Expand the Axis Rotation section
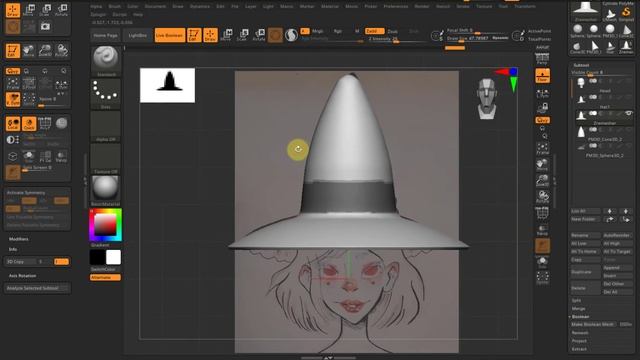Image resolution: width=640 pixels, height=360 pixels. tap(22, 276)
